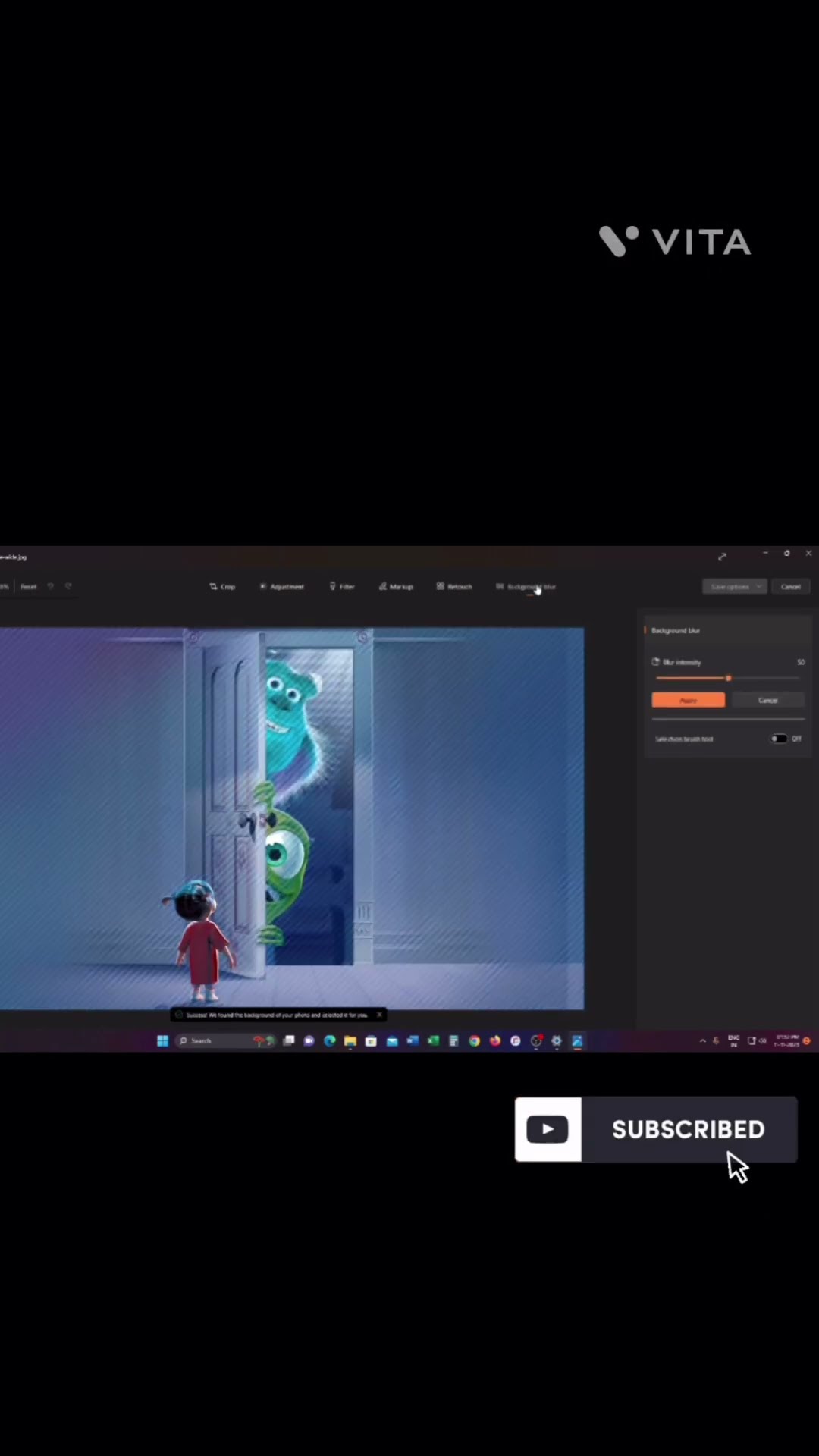Open the taskbar clock and date

pyautogui.click(x=787, y=1040)
